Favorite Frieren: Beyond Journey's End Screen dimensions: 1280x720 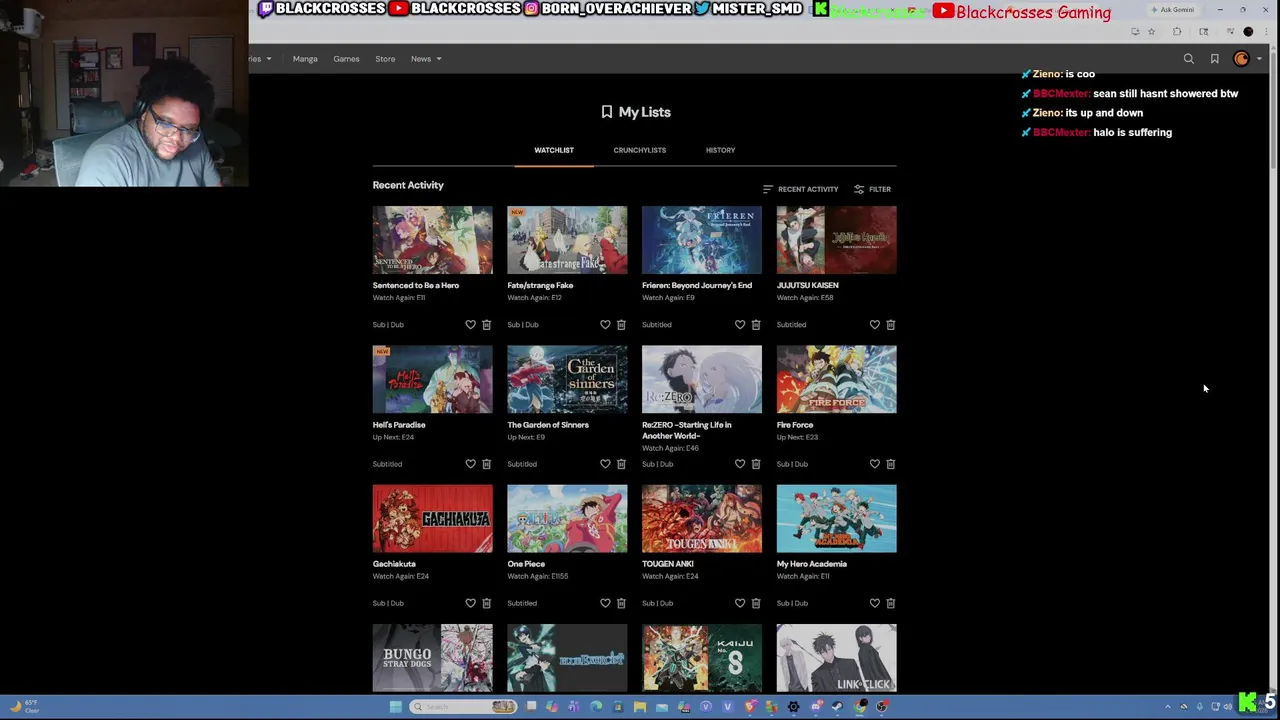click(x=740, y=325)
